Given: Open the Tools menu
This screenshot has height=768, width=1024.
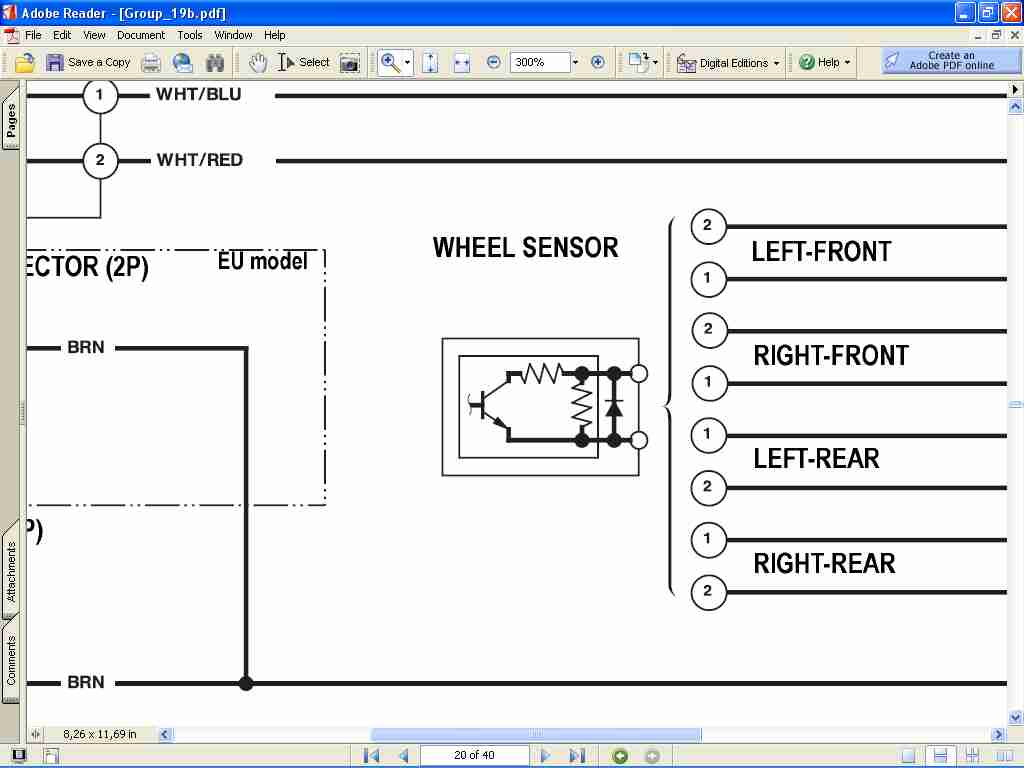Looking at the screenshot, I should tap(190, 35).
